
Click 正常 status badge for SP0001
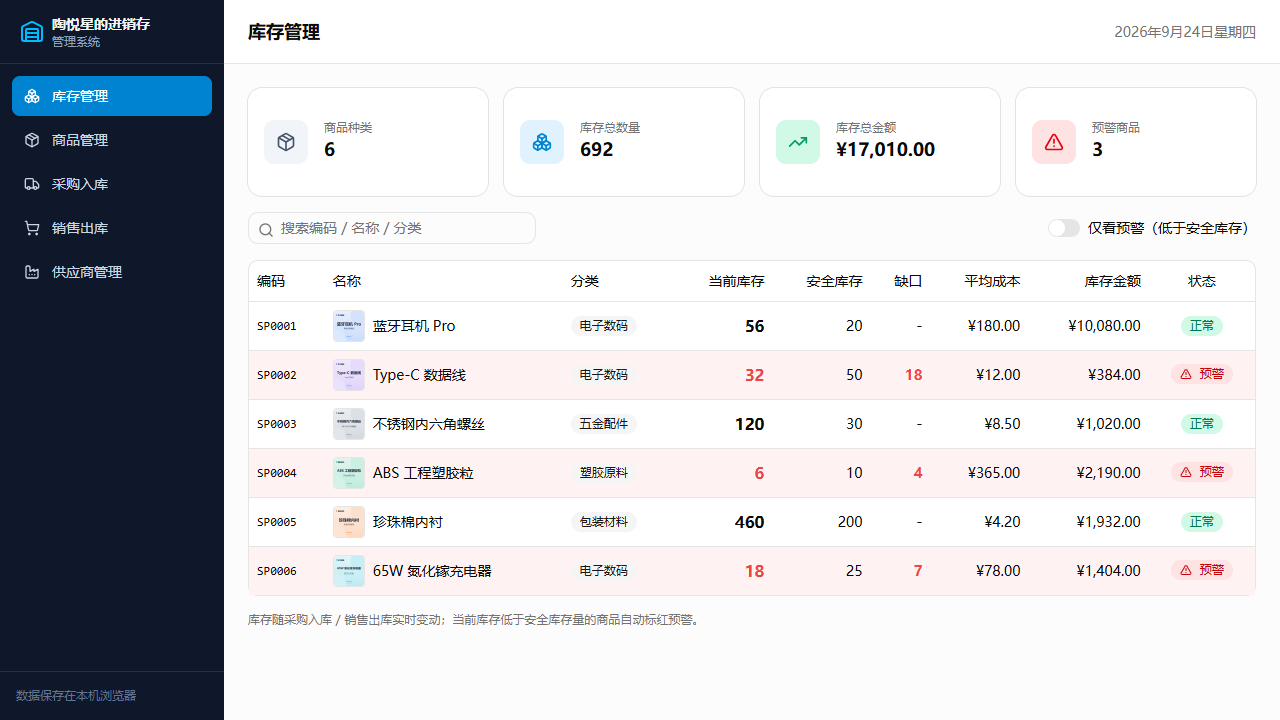1202,326
